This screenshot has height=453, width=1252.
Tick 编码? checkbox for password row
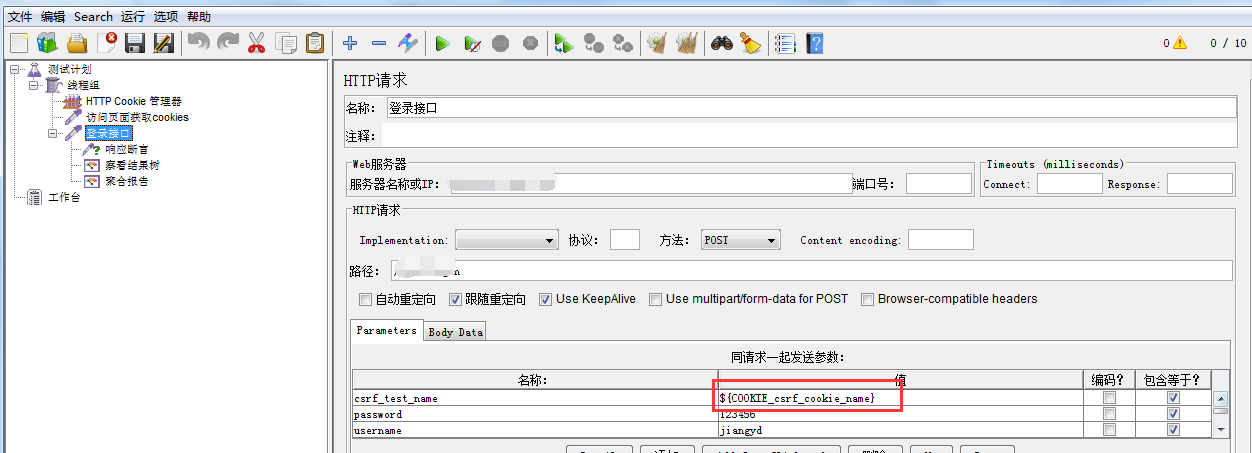click(x=1109, y=414)
